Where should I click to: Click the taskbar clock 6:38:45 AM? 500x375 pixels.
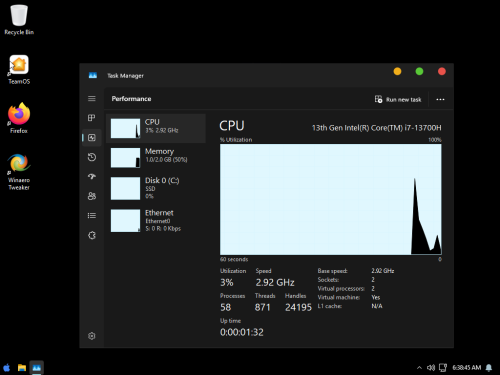click(x=467, y=367)
